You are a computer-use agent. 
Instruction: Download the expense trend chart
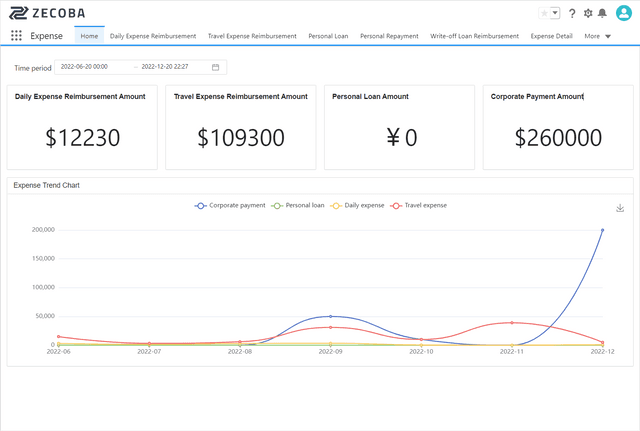click(x=620, y=208)
